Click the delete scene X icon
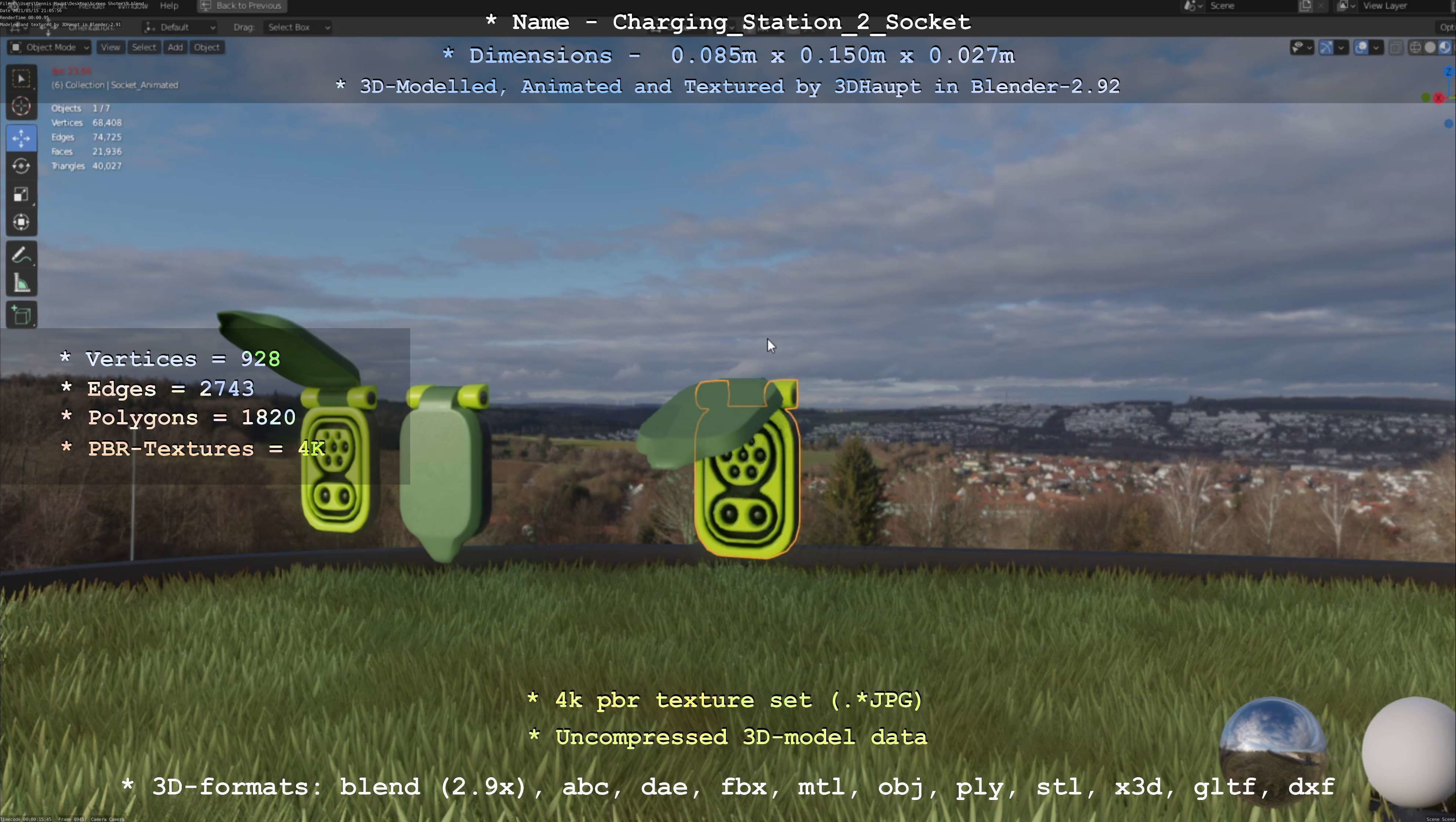The width and height of the screenshot is (1456, 822). click(1320, 6)
